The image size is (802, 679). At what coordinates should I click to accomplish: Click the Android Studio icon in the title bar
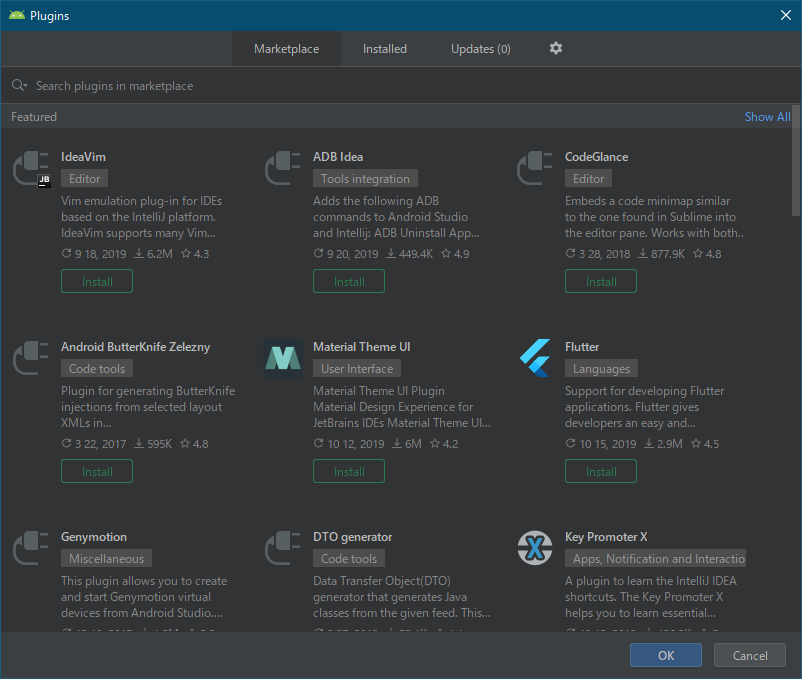tap(17, 15)
